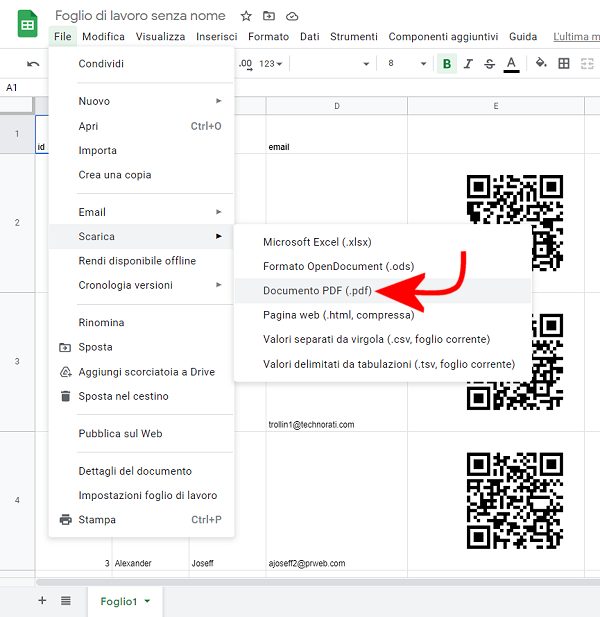Download as Formato OpenDocument (.ods)

(x=382, y=266)
